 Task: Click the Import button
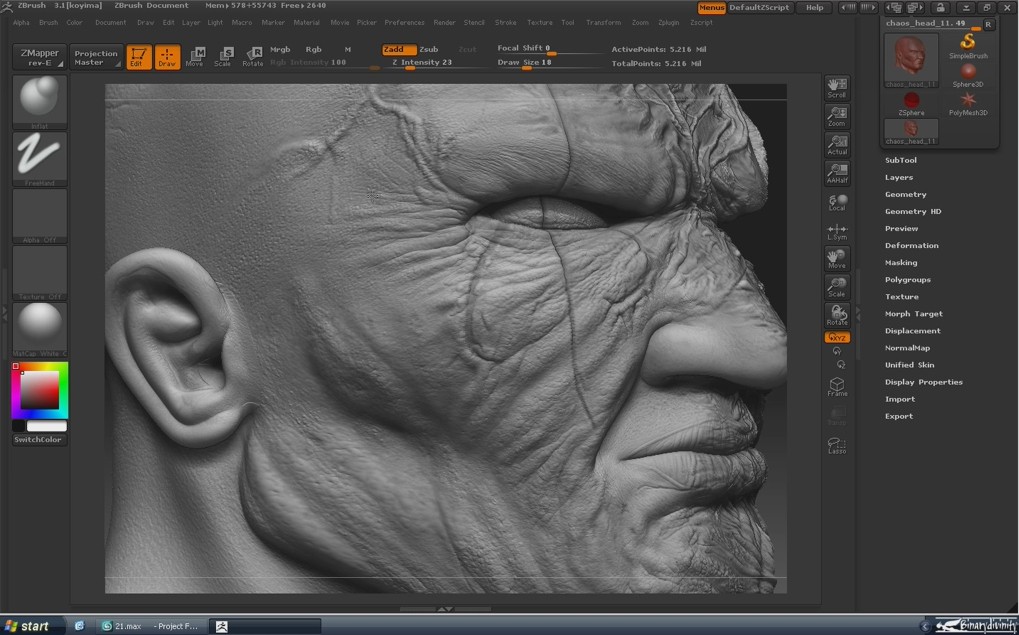coord(900,399)
